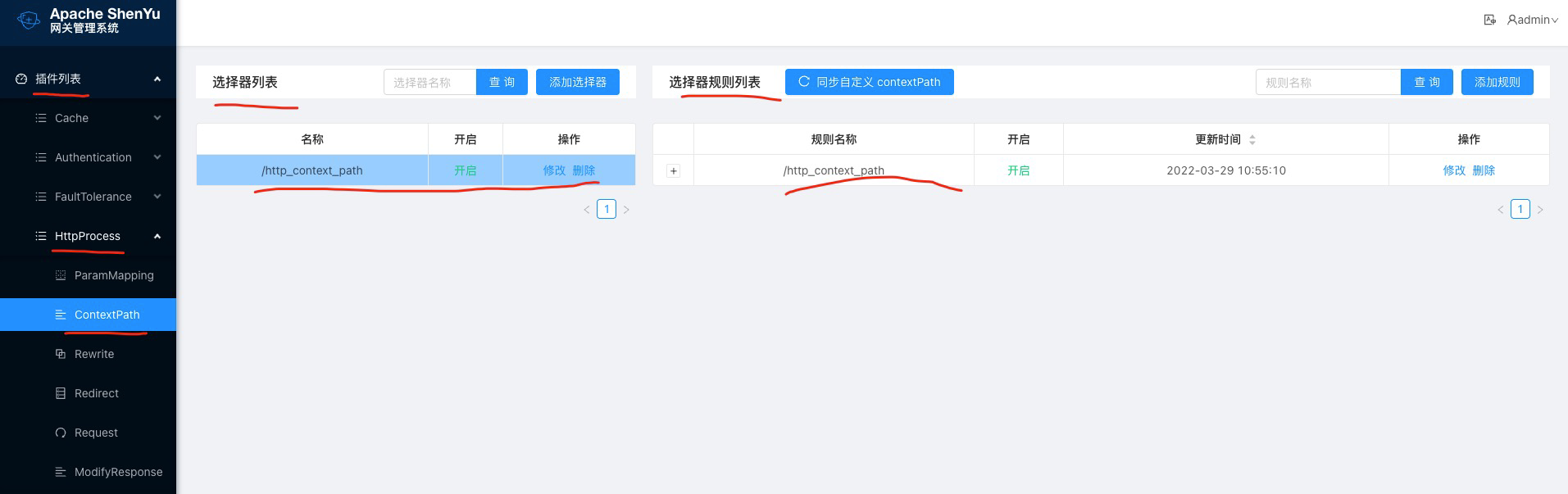The image size is (1568, 494).
Task: Click the Redirect plugin icon
Action: click(61, 393)
